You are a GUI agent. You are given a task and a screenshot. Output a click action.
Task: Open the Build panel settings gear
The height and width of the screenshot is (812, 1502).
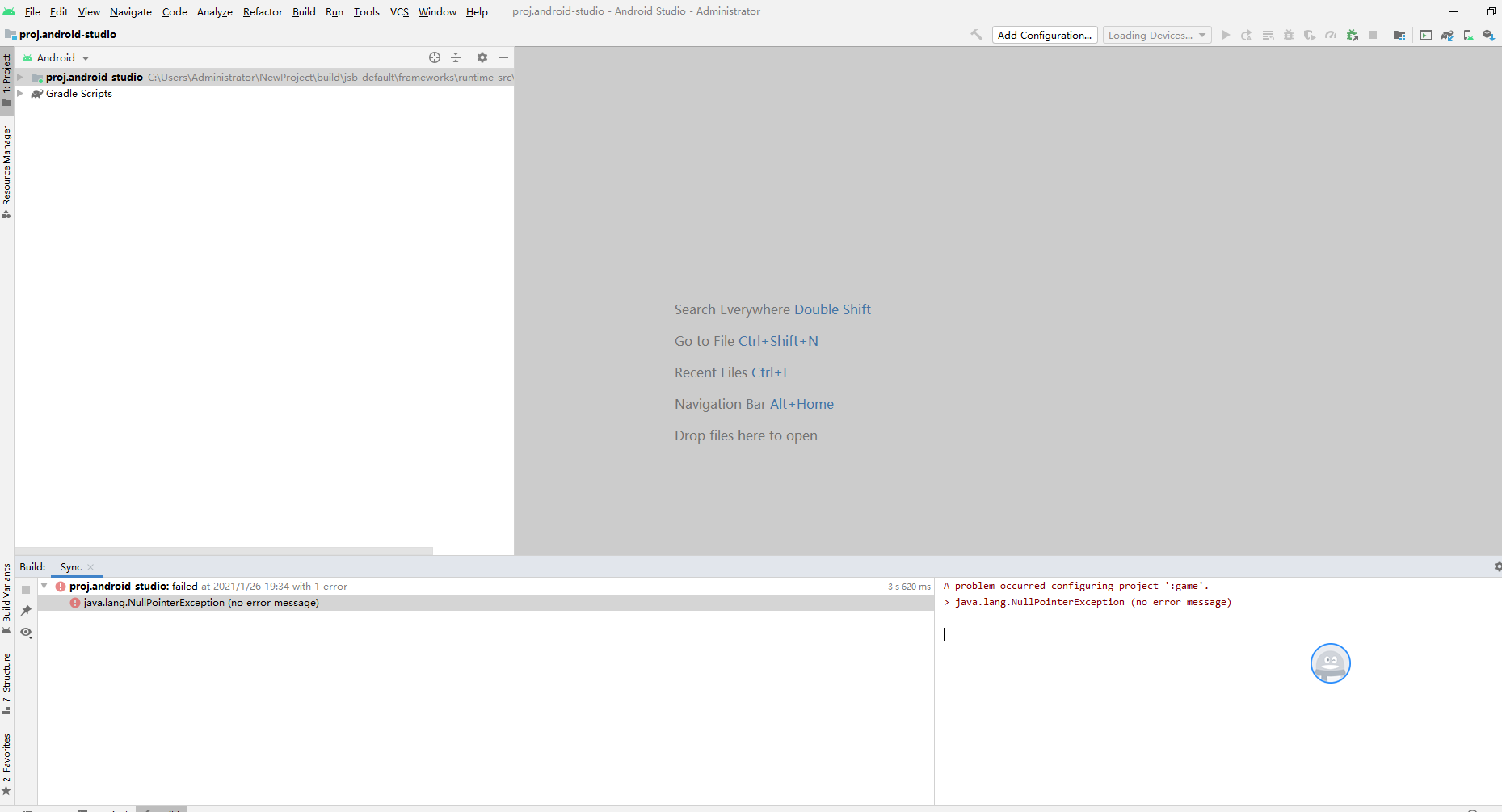[x=1497, y=566]
